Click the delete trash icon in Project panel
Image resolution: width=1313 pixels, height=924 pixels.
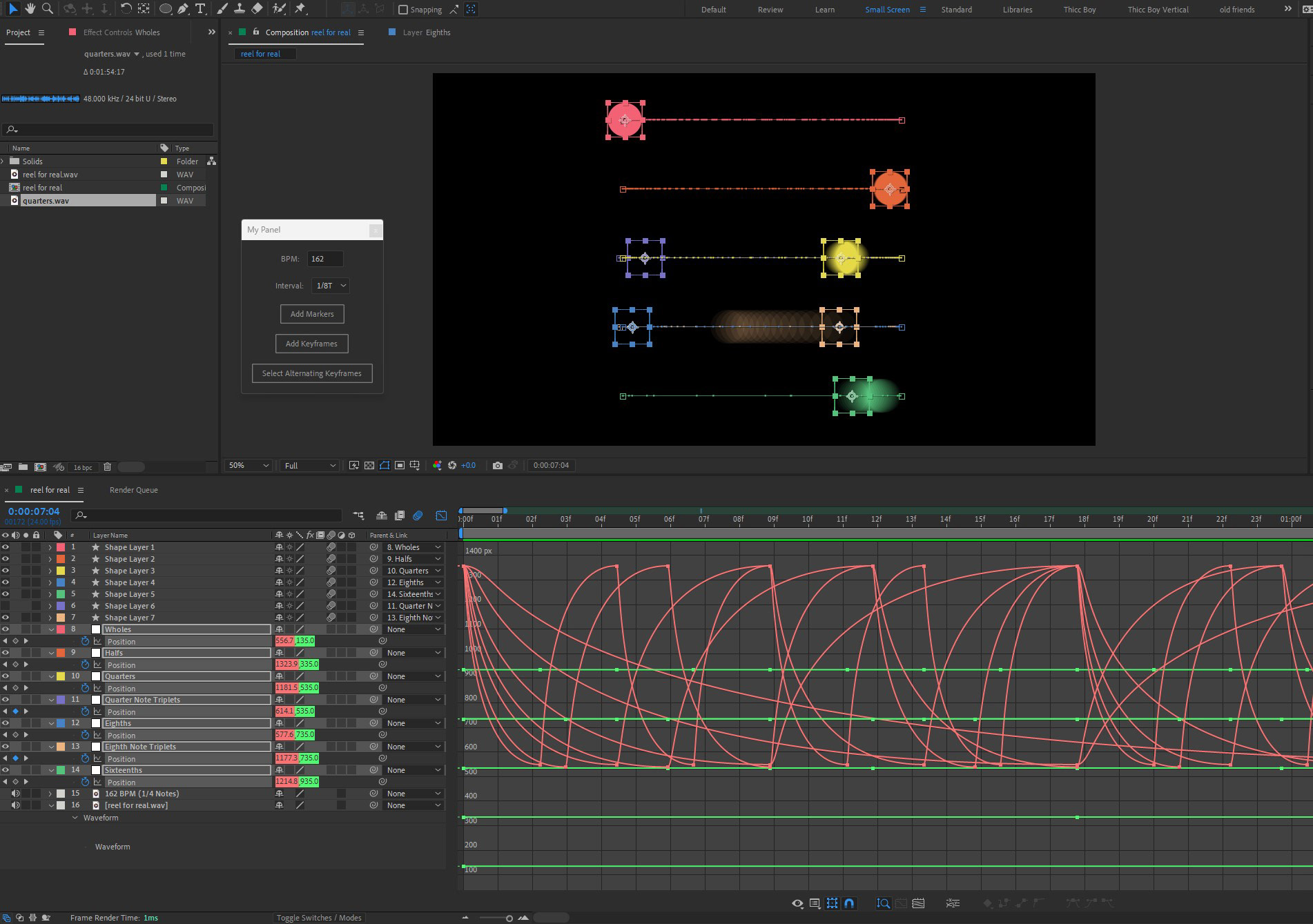(x=107, y=467)
